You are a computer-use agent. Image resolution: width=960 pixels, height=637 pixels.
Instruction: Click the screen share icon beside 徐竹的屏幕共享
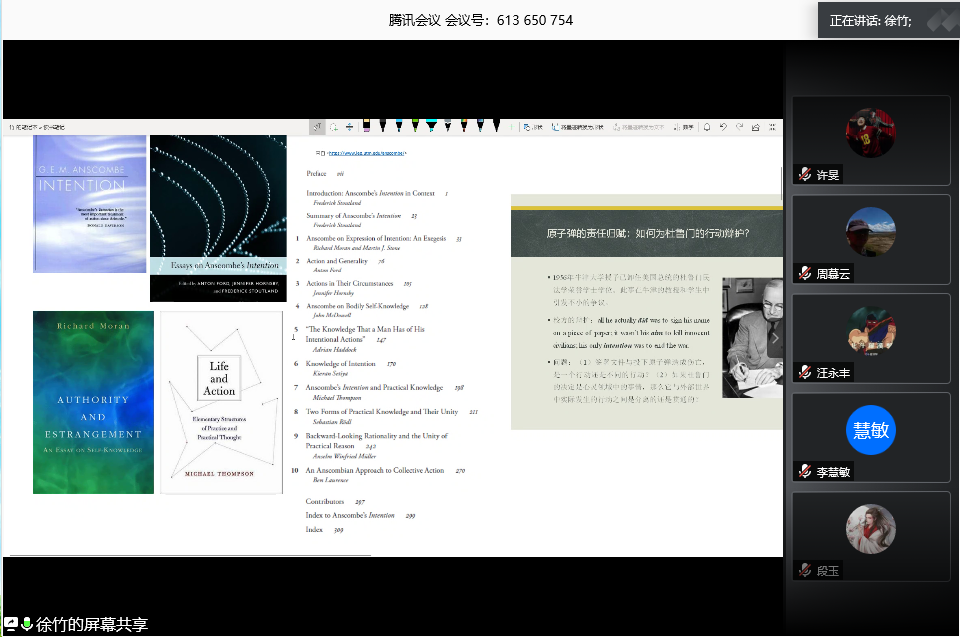coord(11,624)
